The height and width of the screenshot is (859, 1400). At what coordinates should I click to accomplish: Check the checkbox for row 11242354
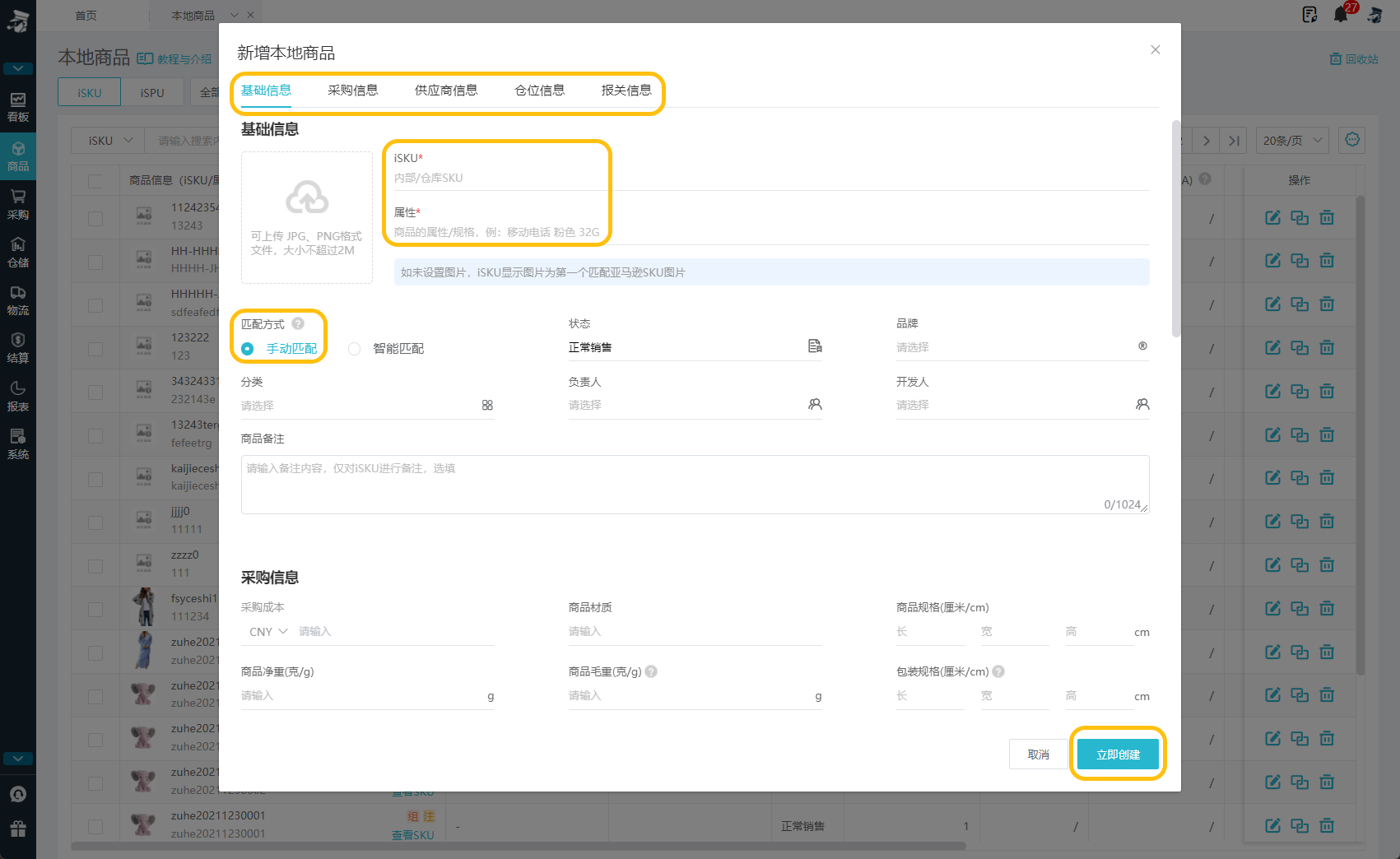pyautogui.click(x=95, y=218)
